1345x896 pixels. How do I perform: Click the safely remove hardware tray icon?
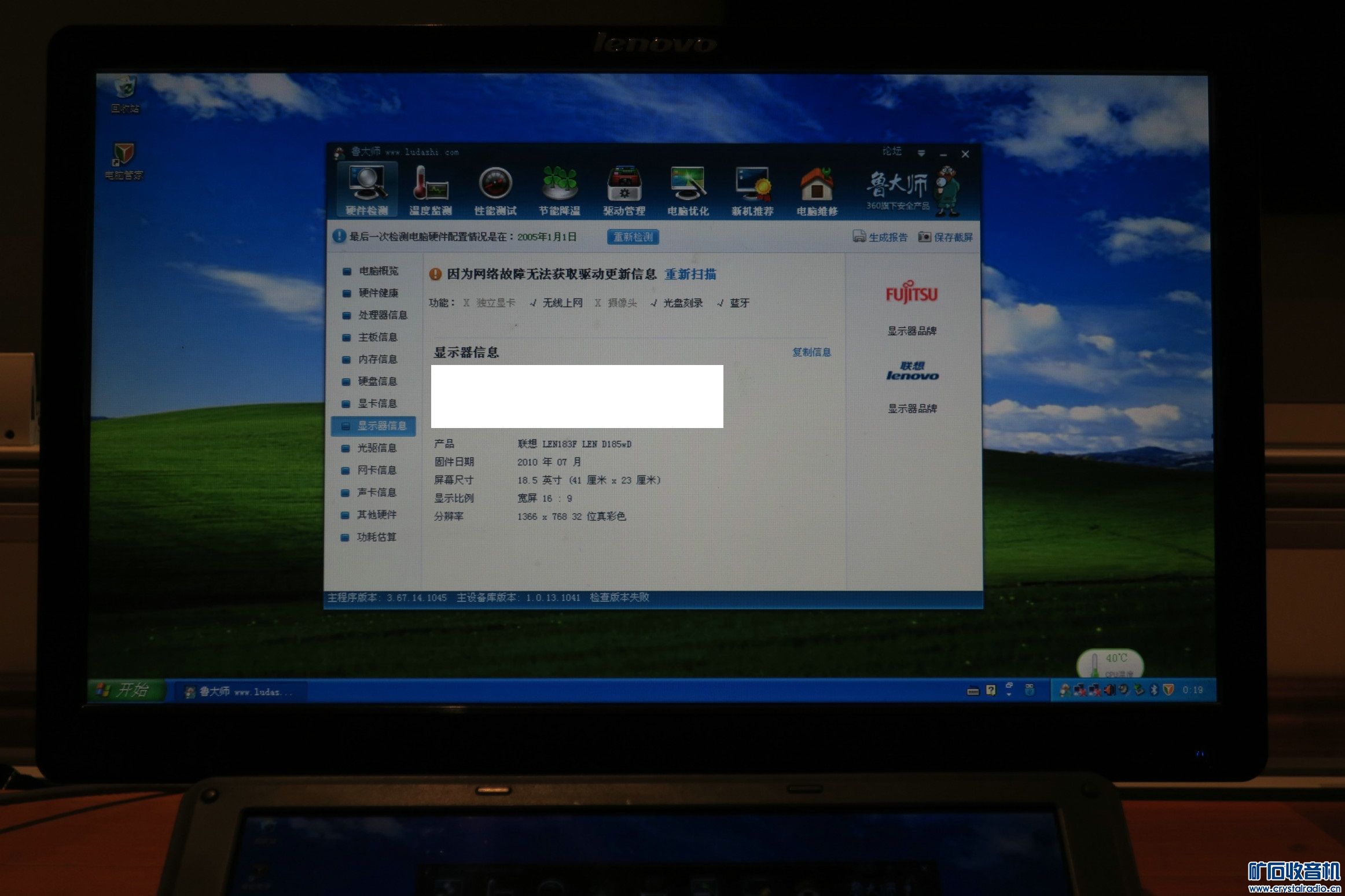pyautogui.click(x=1139, y=690)
